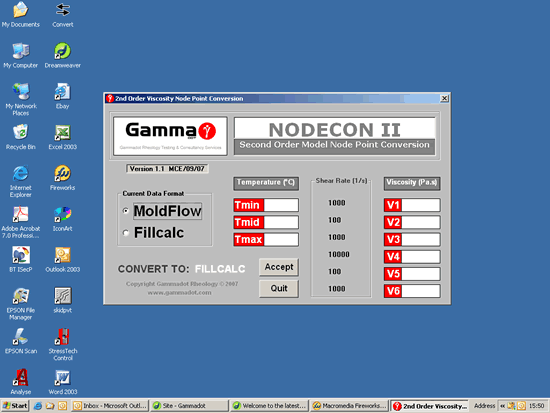Select the Excel 2003 desktop shortcut
This screenshot has width=550, height=413.
pyautogui.click(x=62, y=137)
